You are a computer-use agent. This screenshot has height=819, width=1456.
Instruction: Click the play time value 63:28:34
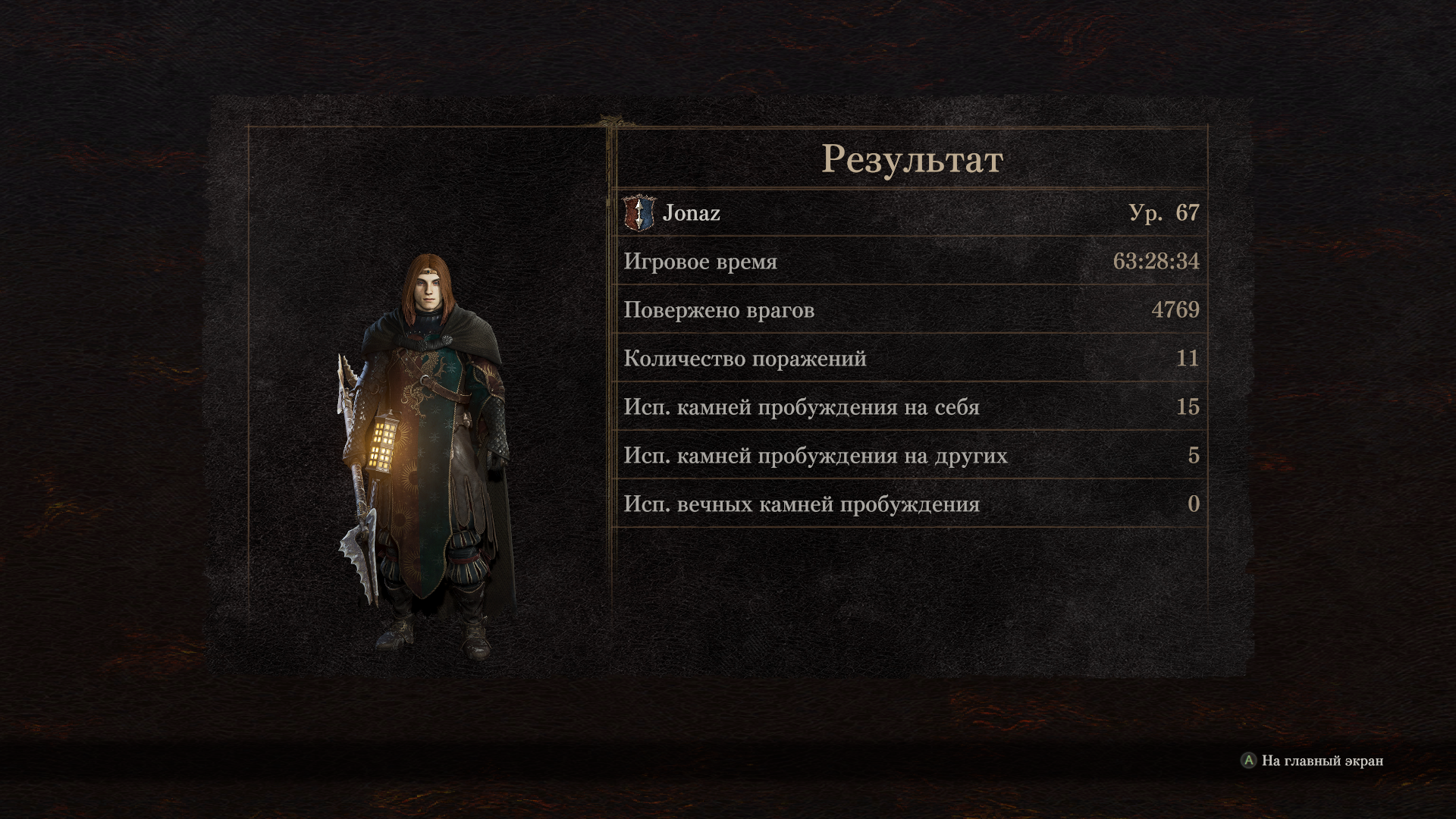coord(1156,261)
